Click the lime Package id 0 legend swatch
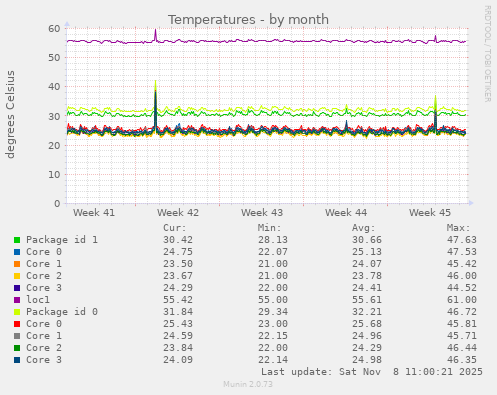Image resolution: width=497 pixels, height=395 pixels. [17, 312]
